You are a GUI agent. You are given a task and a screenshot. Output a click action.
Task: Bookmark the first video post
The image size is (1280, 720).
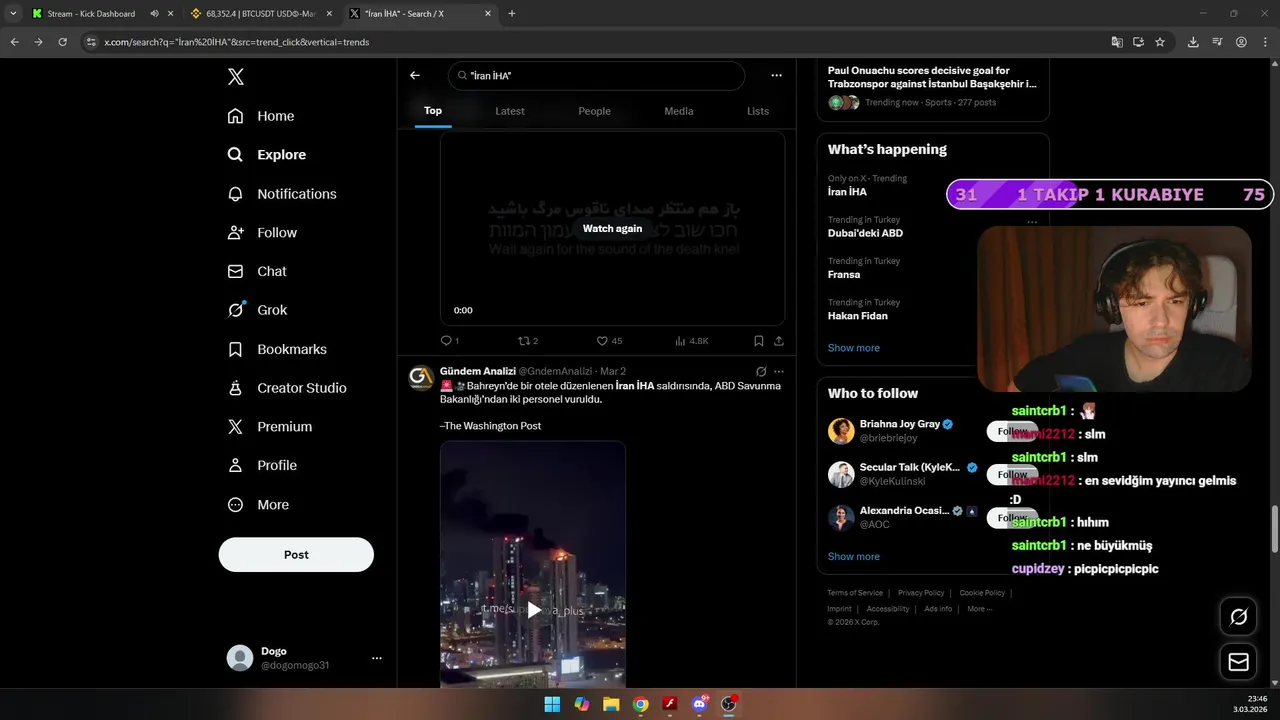point(759,341)
